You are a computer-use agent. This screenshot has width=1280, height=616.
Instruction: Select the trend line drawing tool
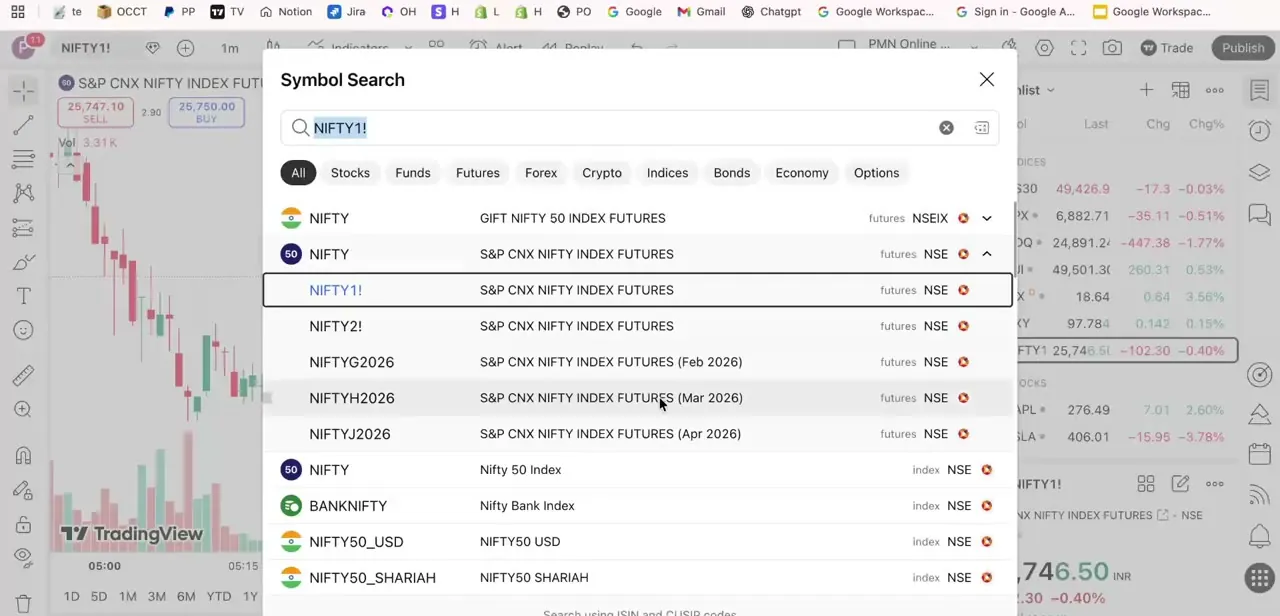tap(24, 125)
